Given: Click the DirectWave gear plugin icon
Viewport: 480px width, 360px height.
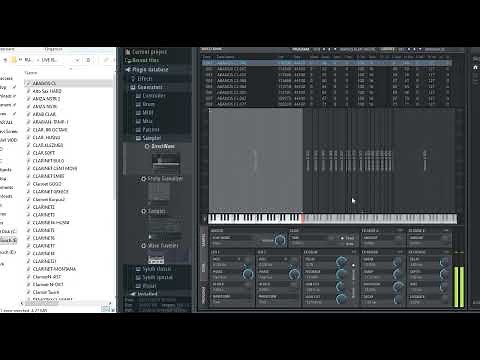Looking at the screenshot, I should [x=147, y=146].
